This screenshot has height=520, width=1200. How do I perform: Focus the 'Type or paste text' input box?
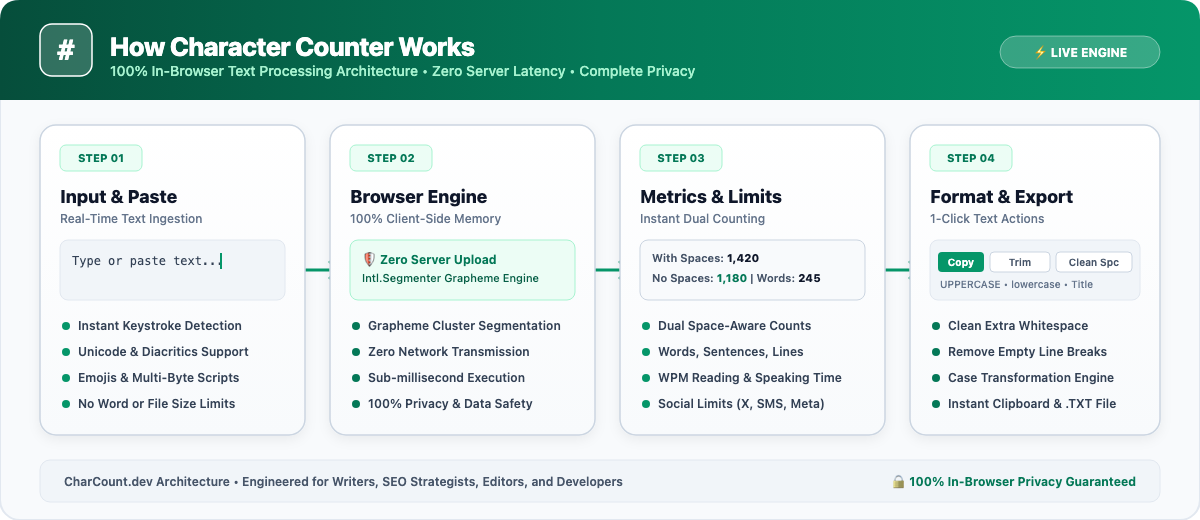[172, 270]
